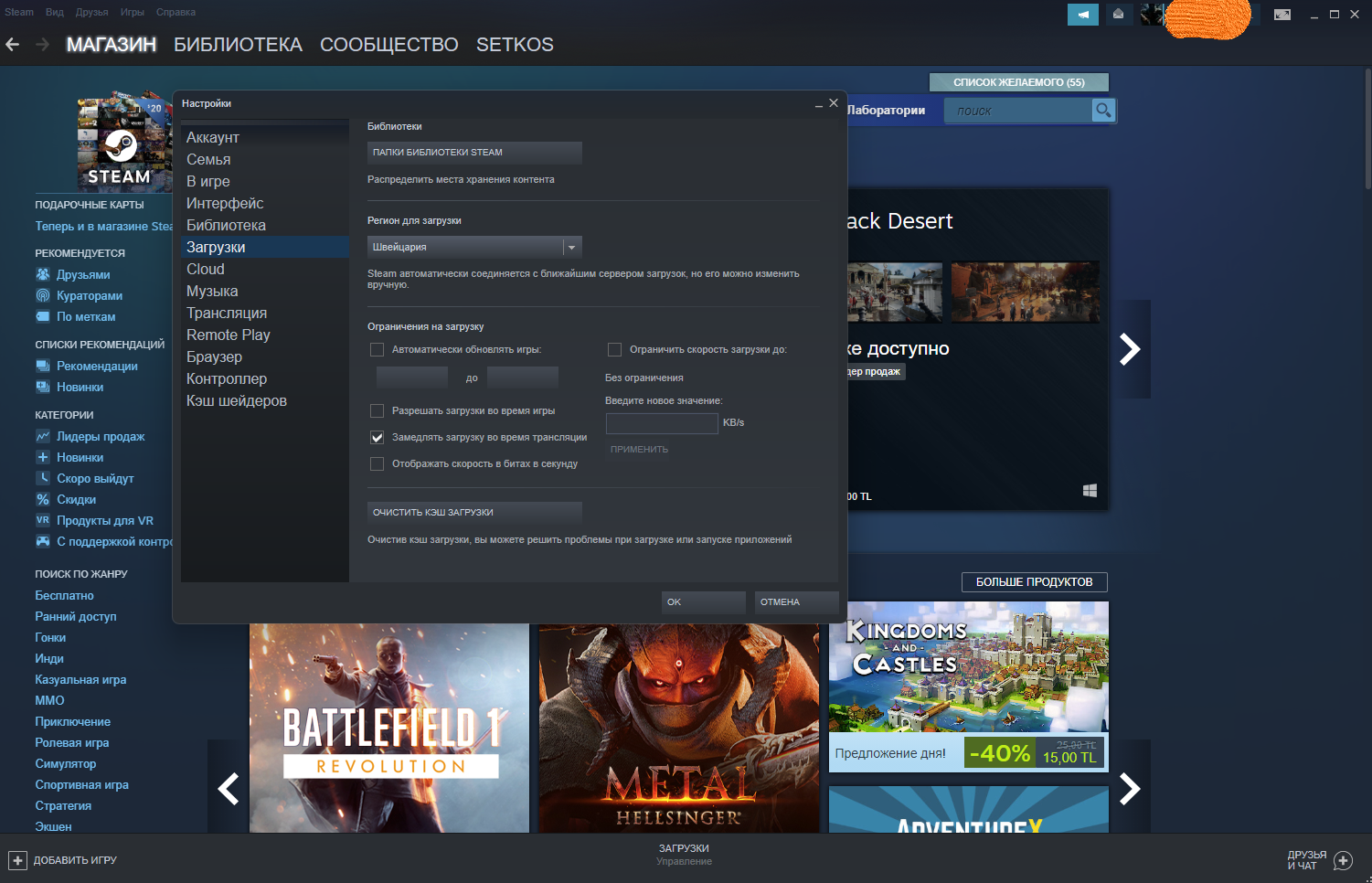1372x883 pixels.
Task: Go back with the navigation arrow
Action: coord(13,45)
